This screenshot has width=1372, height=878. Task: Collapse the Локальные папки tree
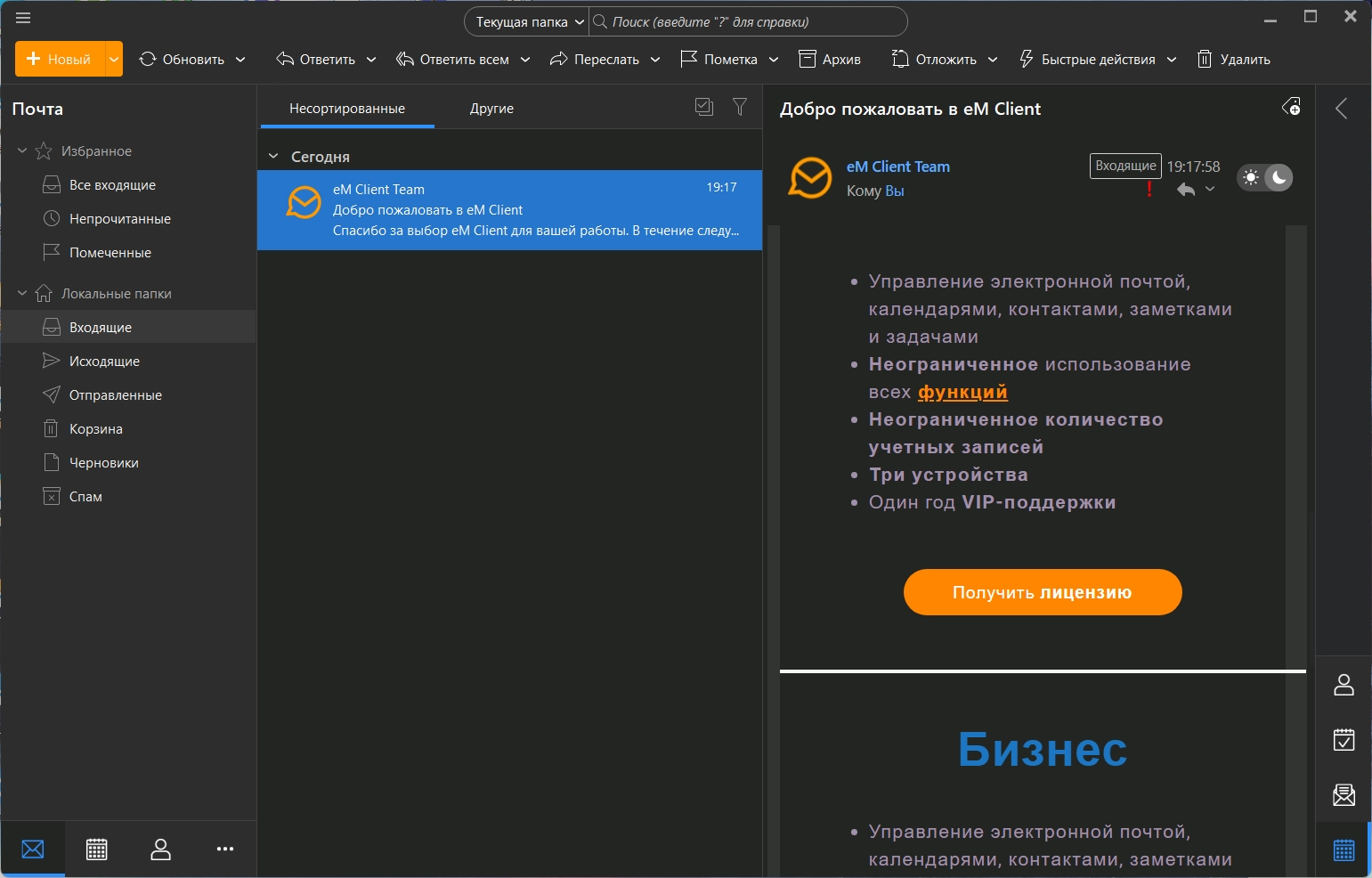click(x=22, y=293)
